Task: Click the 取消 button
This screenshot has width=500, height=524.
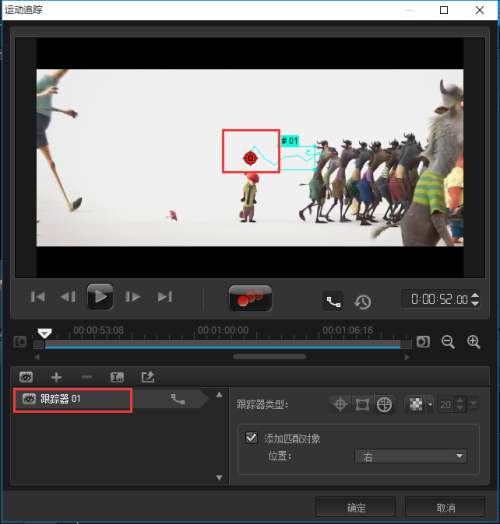Action: point(445,508)
